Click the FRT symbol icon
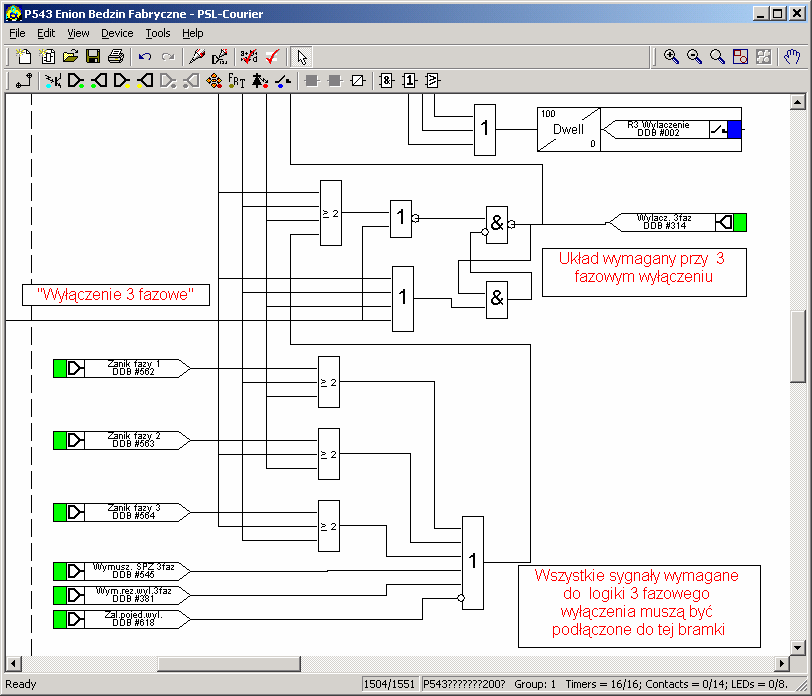 tap(237, 81)
